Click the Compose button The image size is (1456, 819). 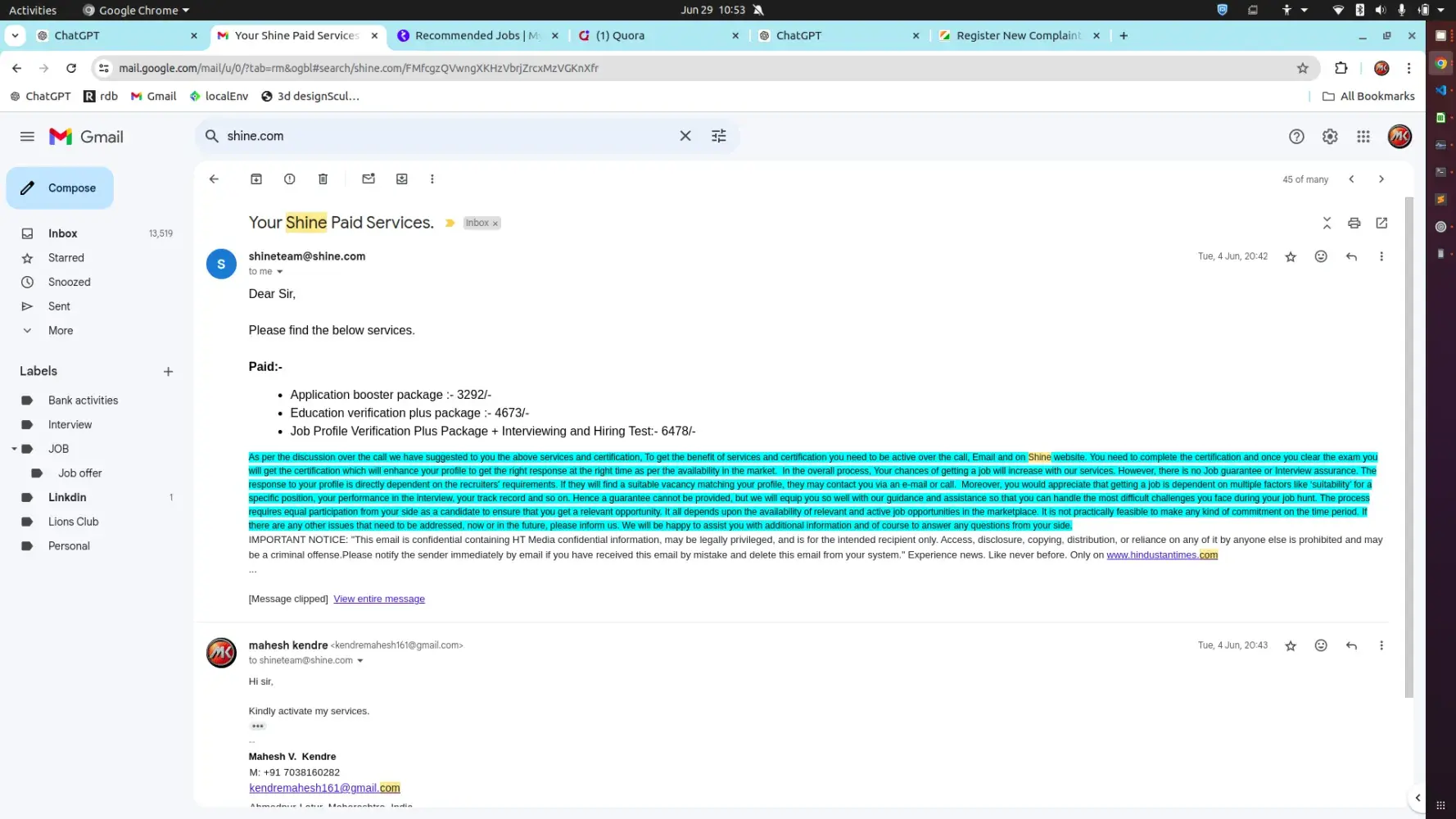tap(61, 188)
